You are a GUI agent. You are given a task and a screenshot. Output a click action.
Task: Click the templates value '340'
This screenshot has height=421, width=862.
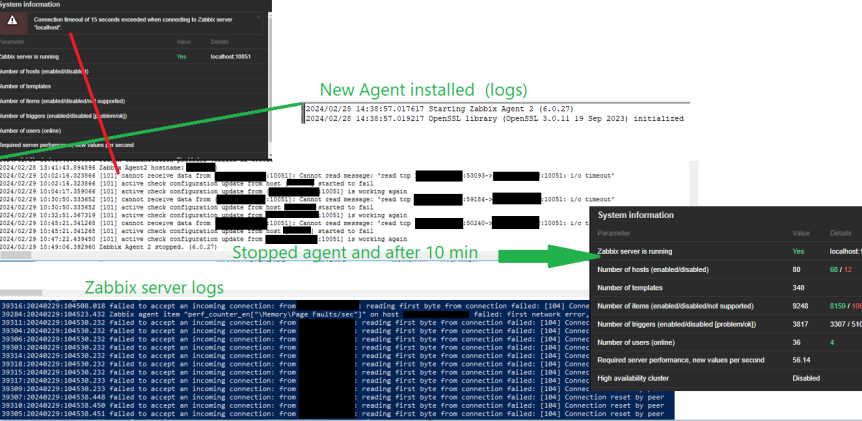(x=798, y=287)
